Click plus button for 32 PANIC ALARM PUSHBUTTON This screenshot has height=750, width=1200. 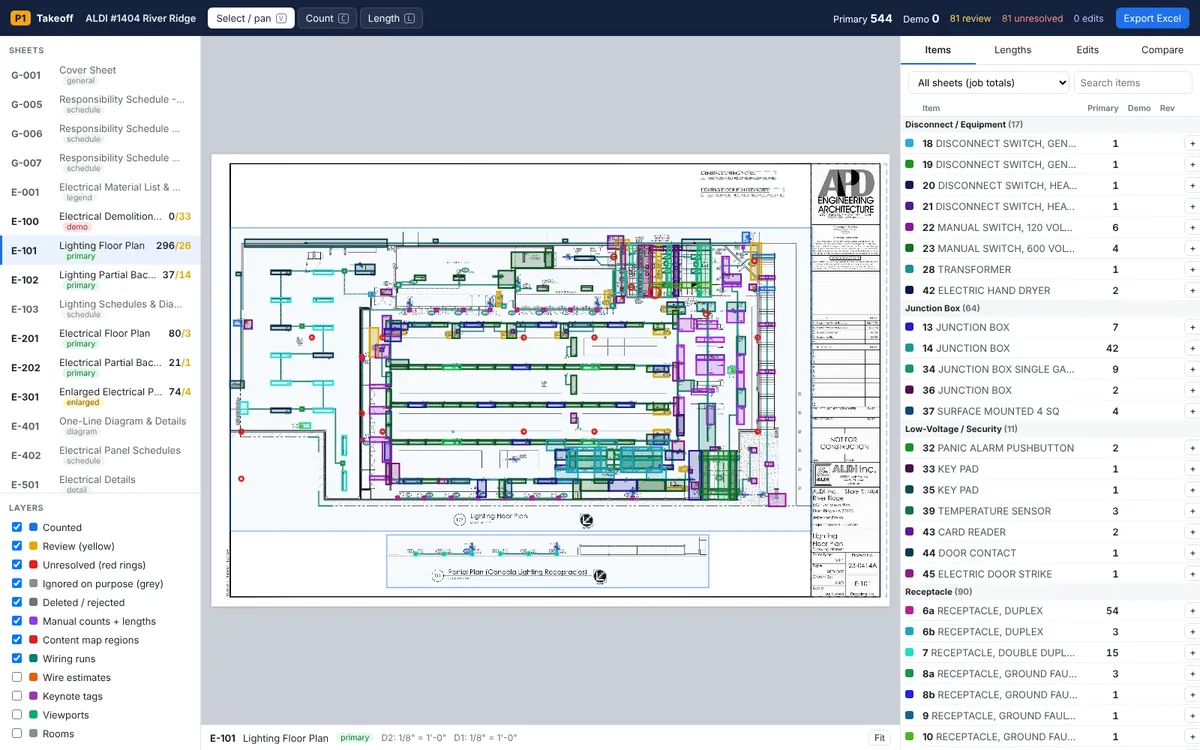1192,449
